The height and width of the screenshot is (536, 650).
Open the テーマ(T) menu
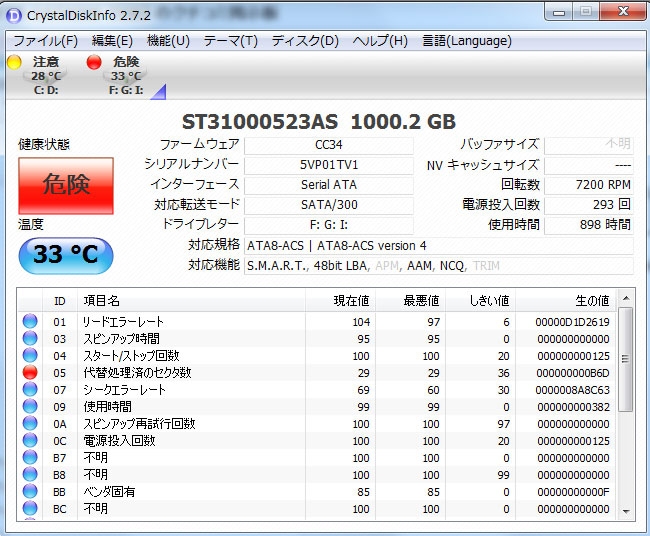230,41
